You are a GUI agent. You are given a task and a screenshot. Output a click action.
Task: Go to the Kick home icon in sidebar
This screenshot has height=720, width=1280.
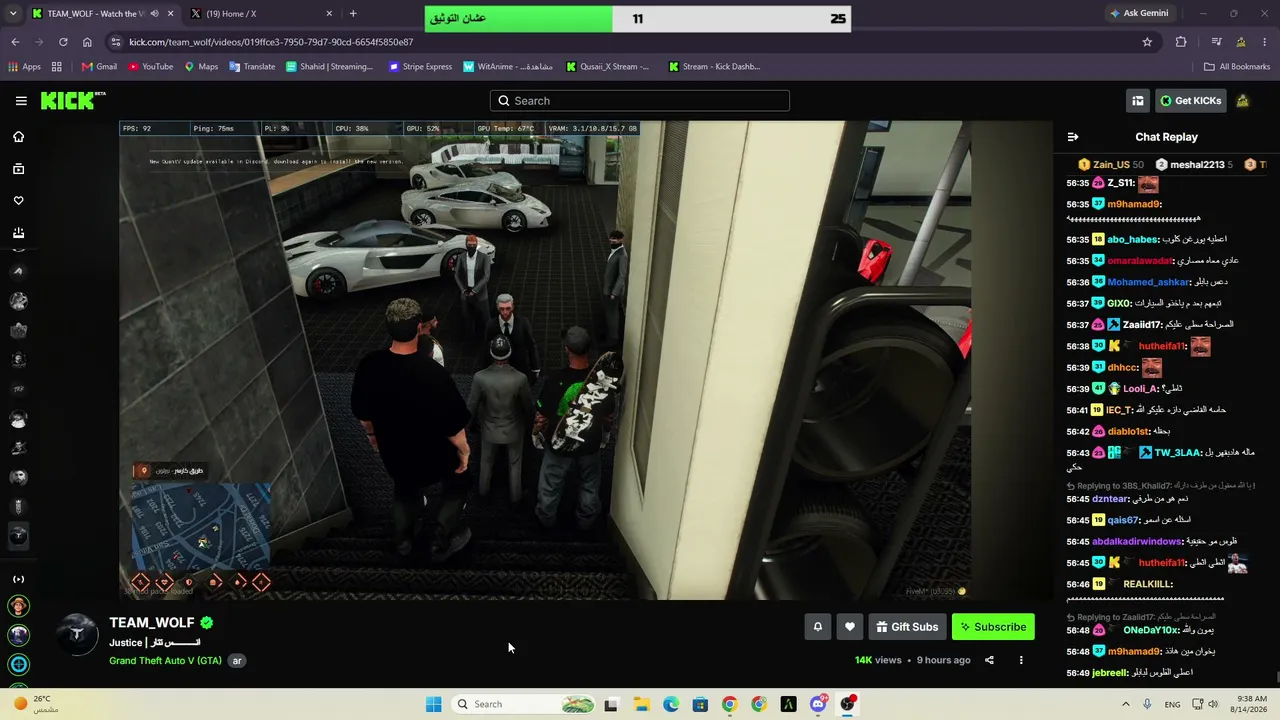coord(18,137)
